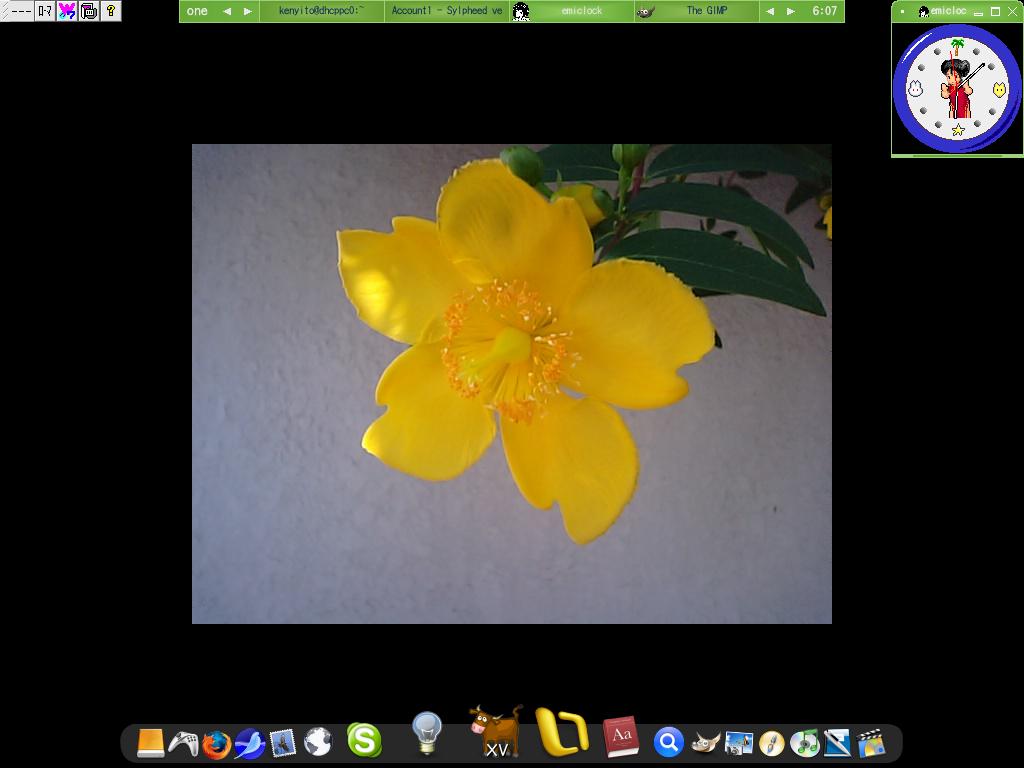Open the red dictionary app icon
1024x768 pixels.
(621, 737)
